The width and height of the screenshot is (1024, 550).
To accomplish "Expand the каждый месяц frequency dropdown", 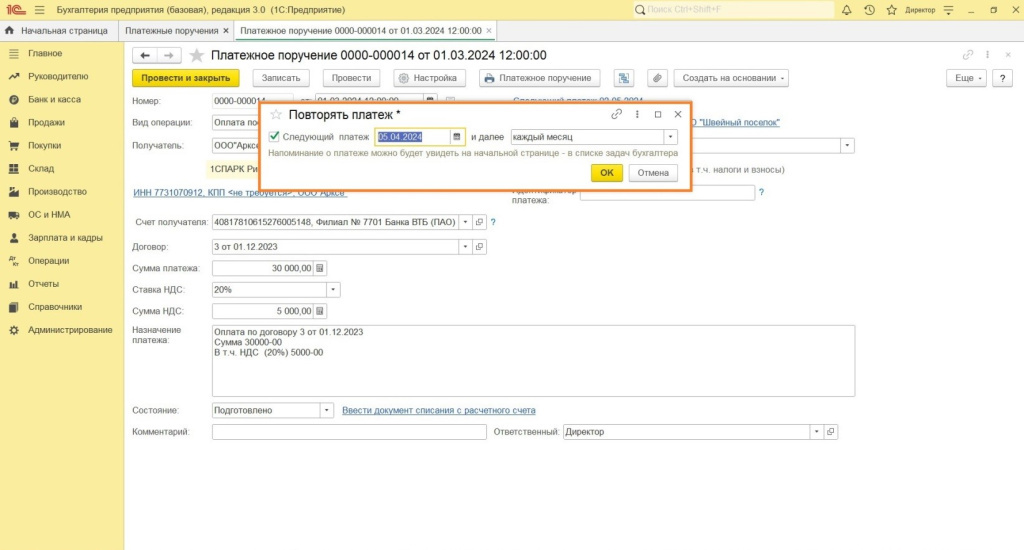I will point(670,137).
